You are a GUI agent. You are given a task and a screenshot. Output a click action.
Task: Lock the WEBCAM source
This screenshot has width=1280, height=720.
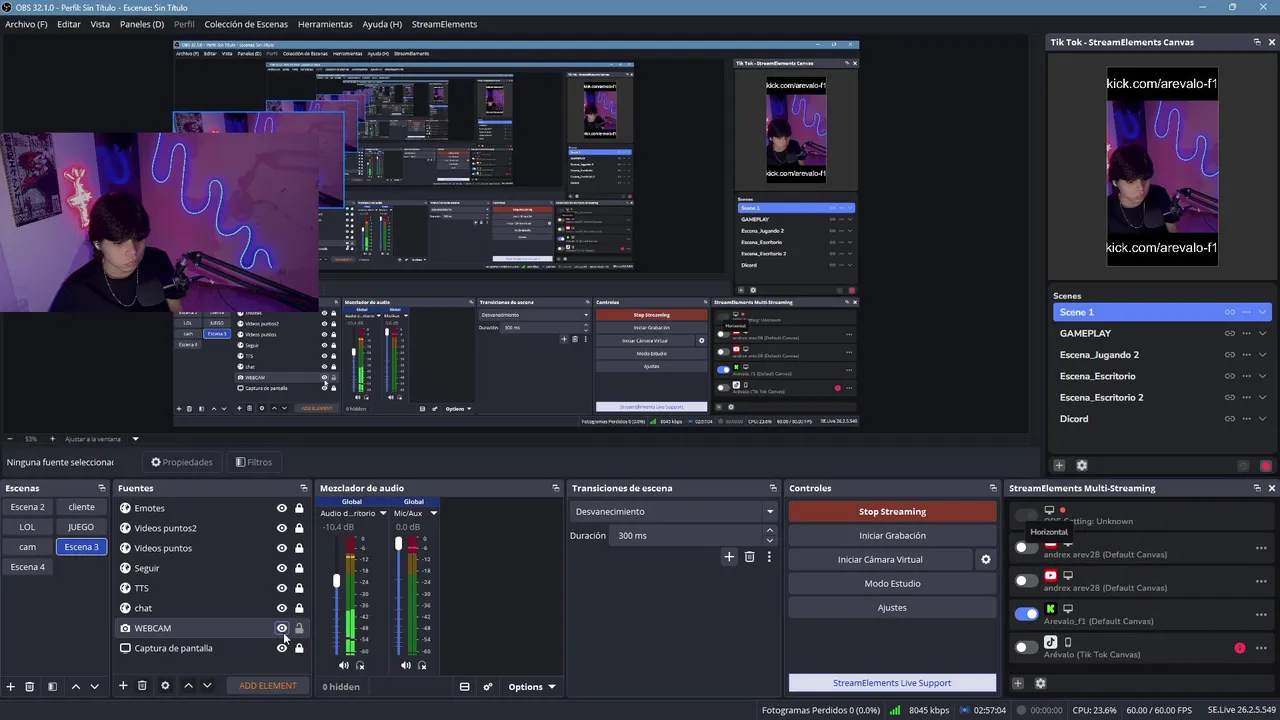coord(299,628)
